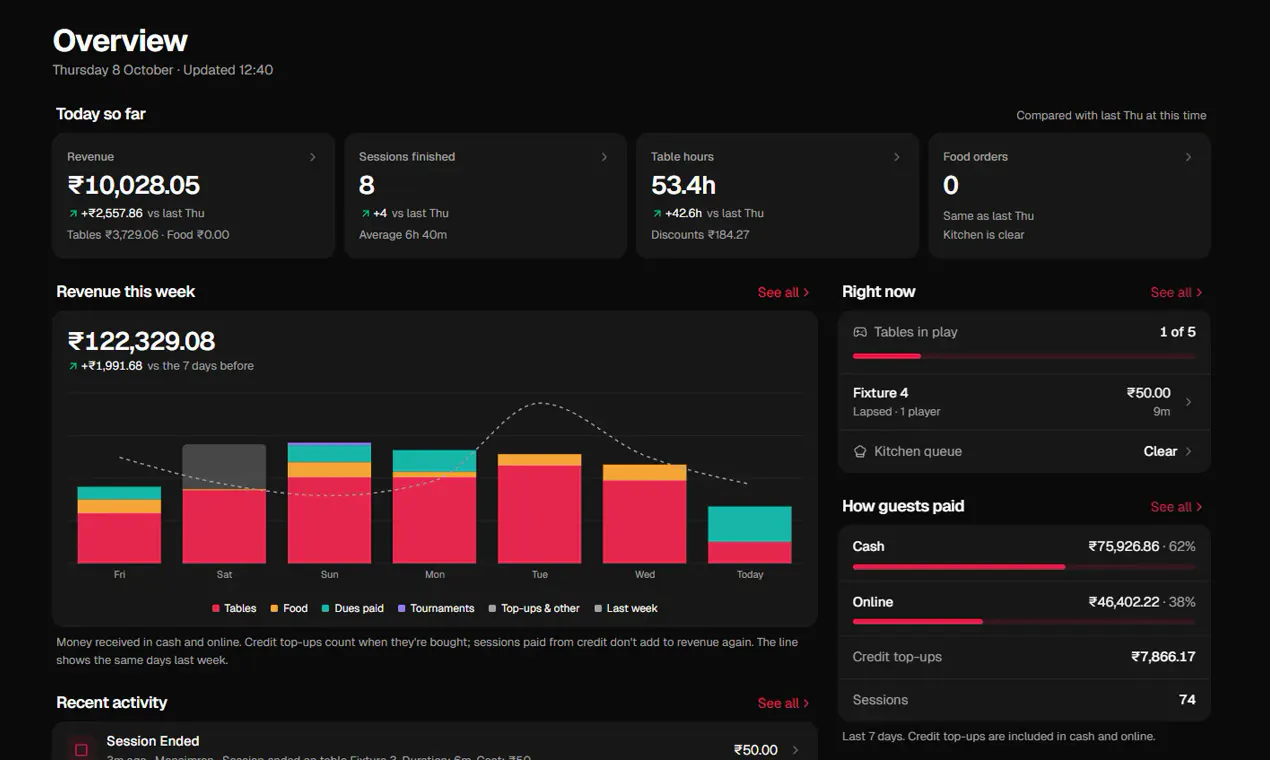The width and height of the screenshot is (1270, 760).
Task: Click the orange Food legend swatch
Action: pos(275,608)
